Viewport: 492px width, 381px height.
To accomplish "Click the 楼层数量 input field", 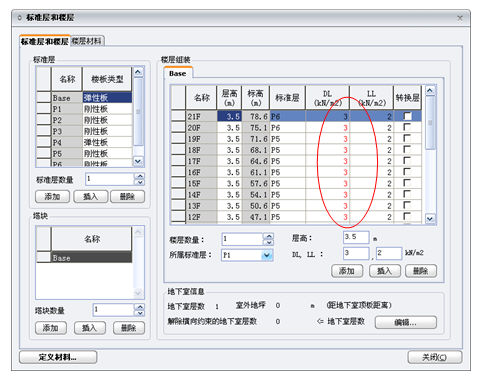I will (243, 239).
